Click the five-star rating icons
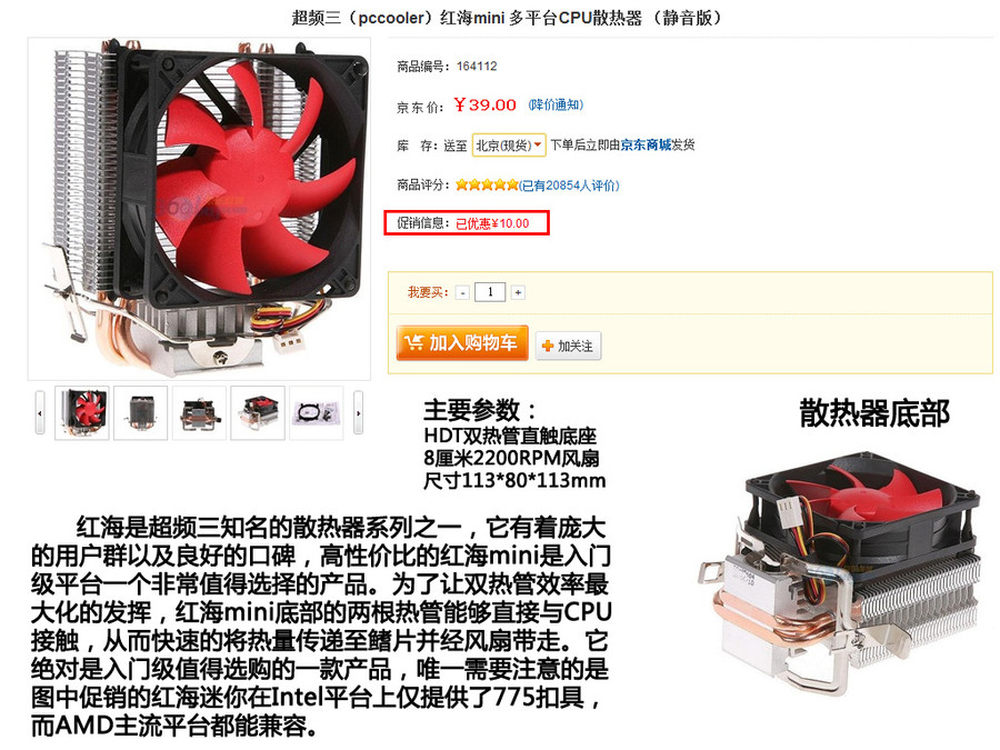The image size is (1000, 750). tap(487, 185)
